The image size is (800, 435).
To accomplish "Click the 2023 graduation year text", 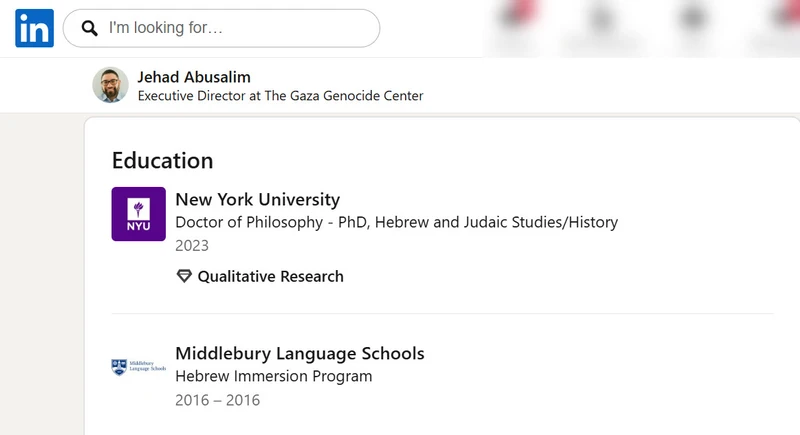I will (x=192, y=246).
